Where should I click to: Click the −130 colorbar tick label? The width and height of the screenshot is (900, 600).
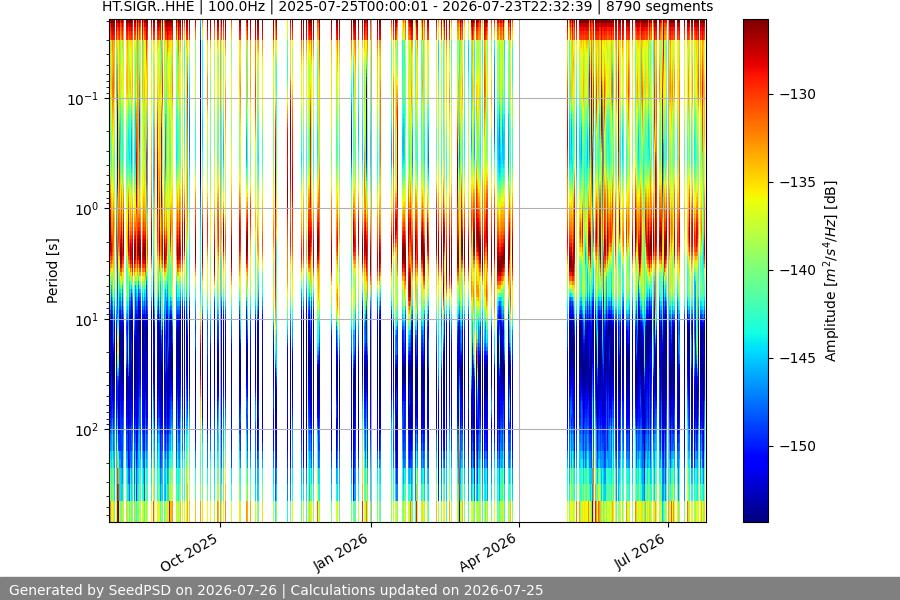(x=797, y=94)
